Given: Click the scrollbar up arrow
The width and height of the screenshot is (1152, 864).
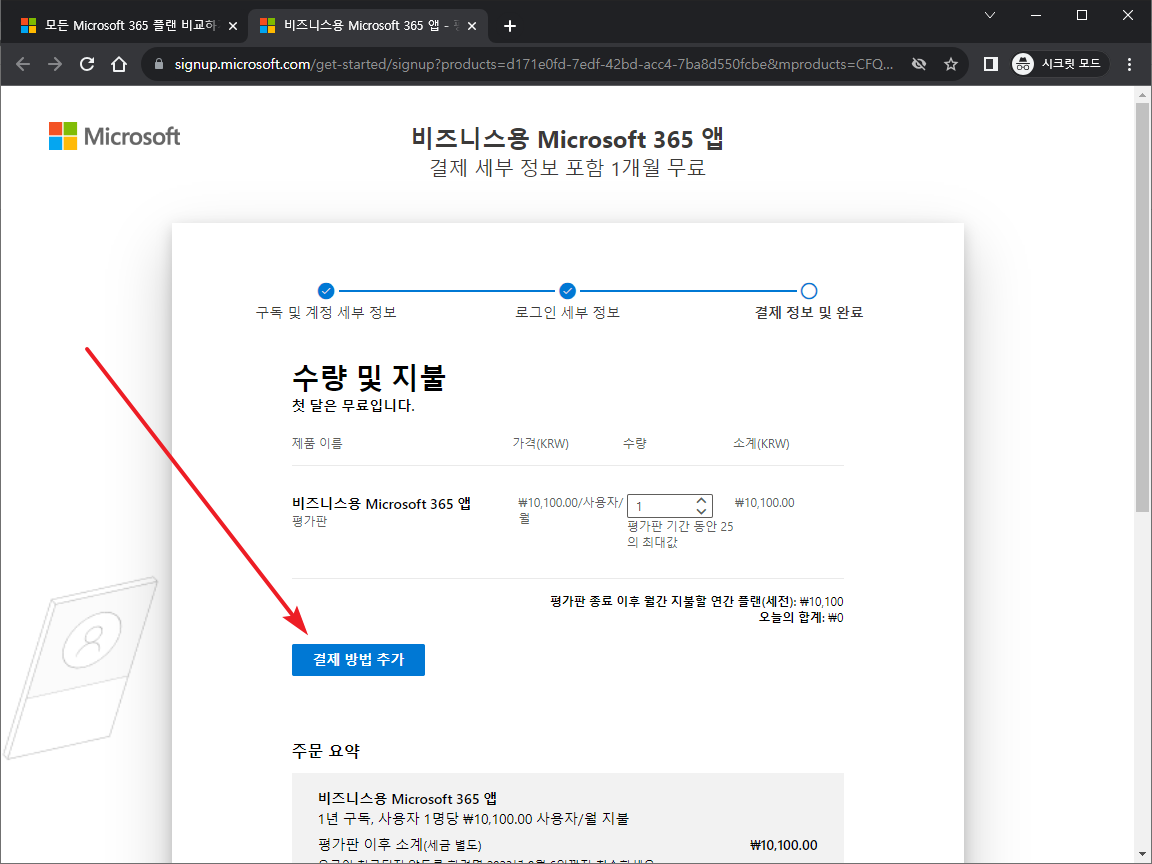Looking at the screenshot, I should pos(1142,95).
